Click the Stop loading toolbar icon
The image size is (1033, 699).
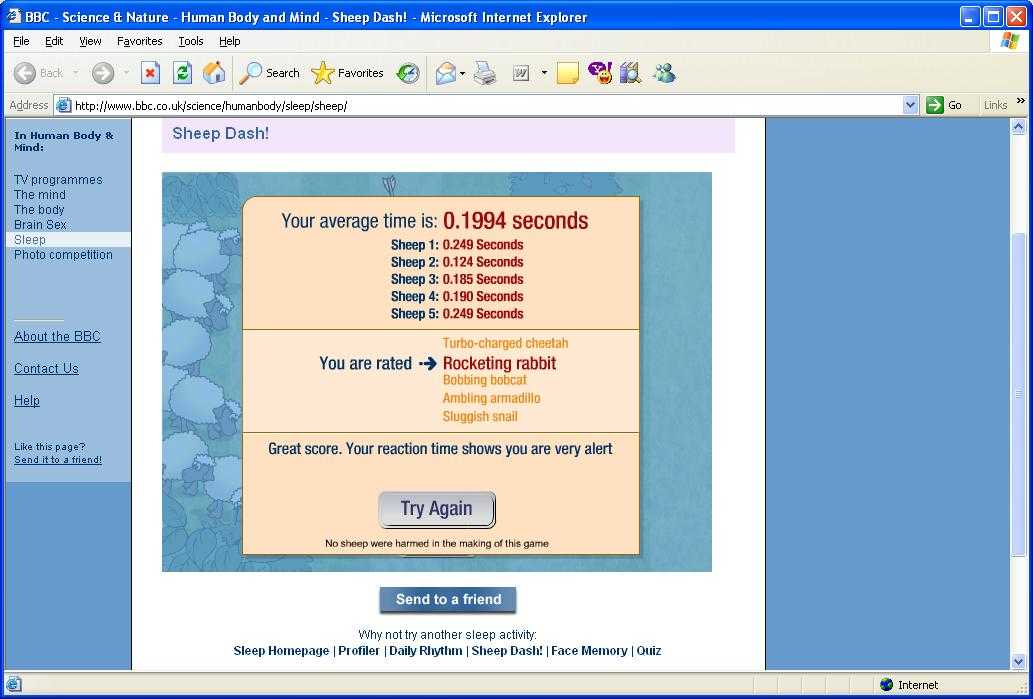[x=150, y=73]
